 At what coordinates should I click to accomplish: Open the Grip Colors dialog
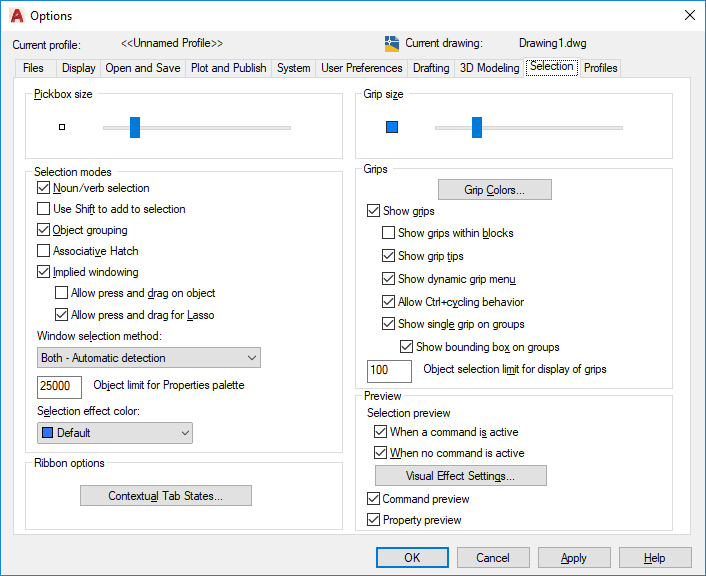click(x=495, y=190)
